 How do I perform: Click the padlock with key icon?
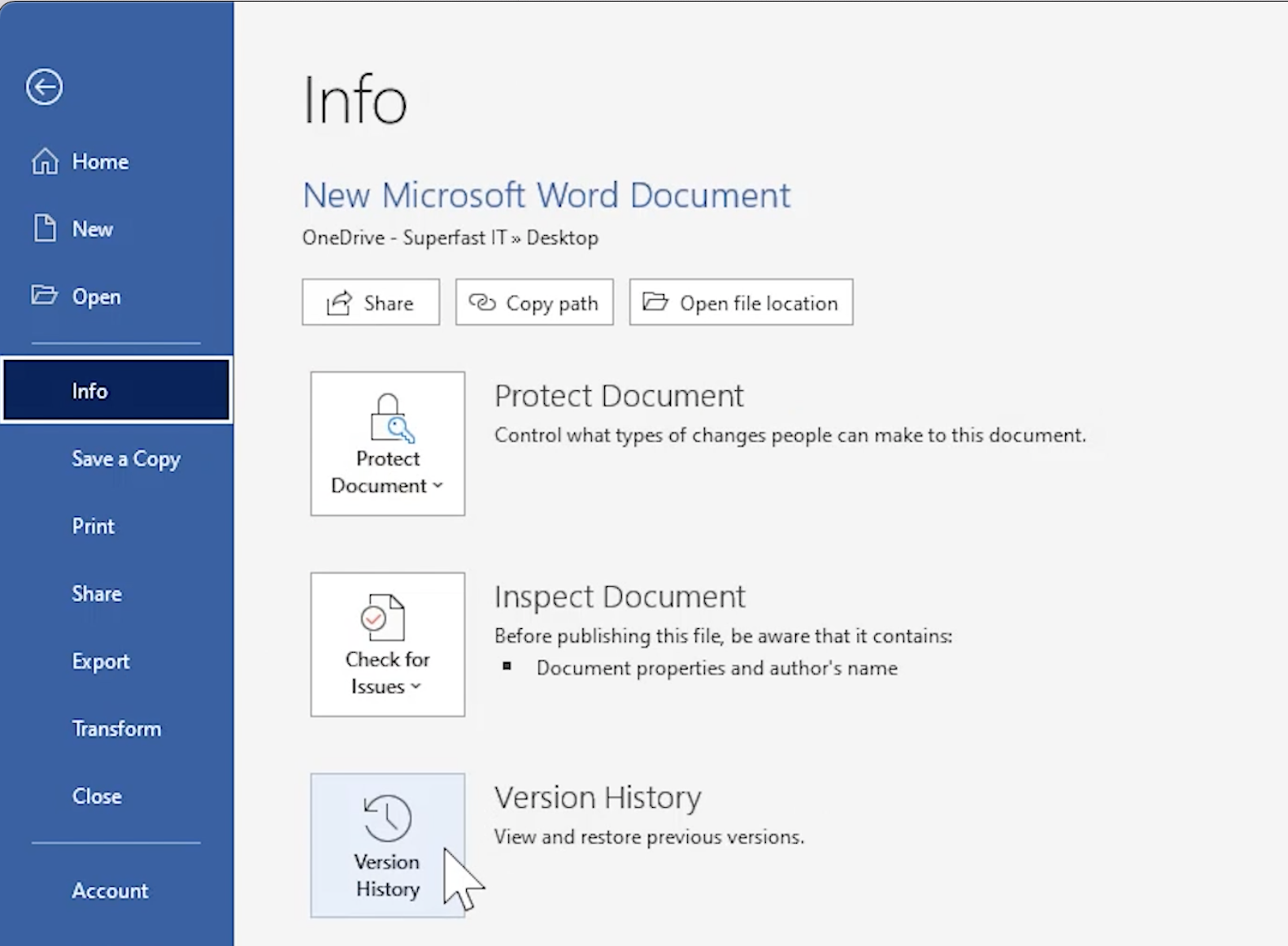click(x=391, y=418)
